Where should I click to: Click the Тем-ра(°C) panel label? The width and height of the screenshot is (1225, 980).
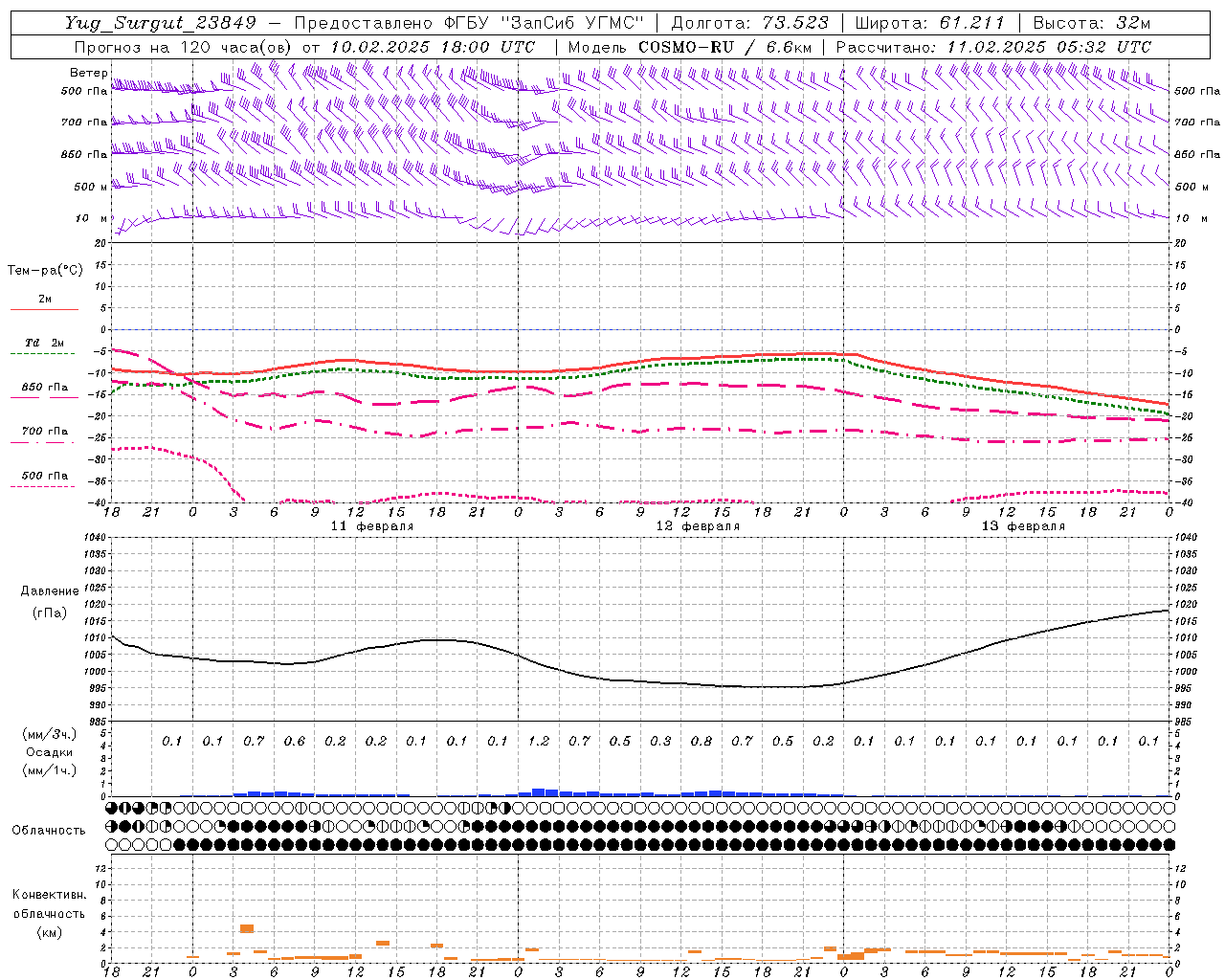(45, 271)
